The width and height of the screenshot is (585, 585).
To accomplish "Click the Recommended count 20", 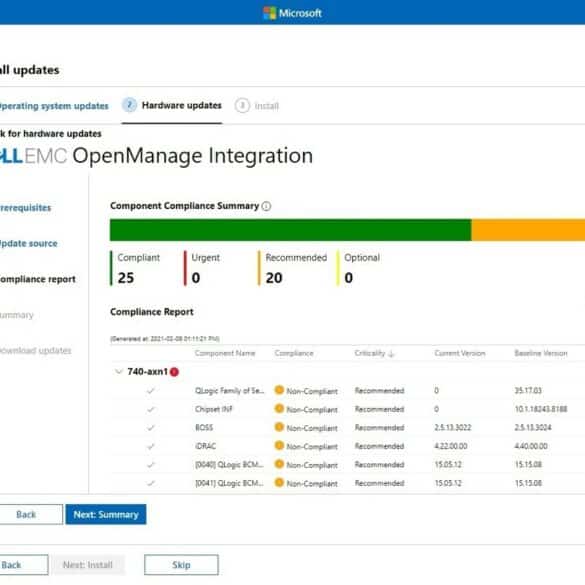I will pyautogui.click(x=274, y=278).
